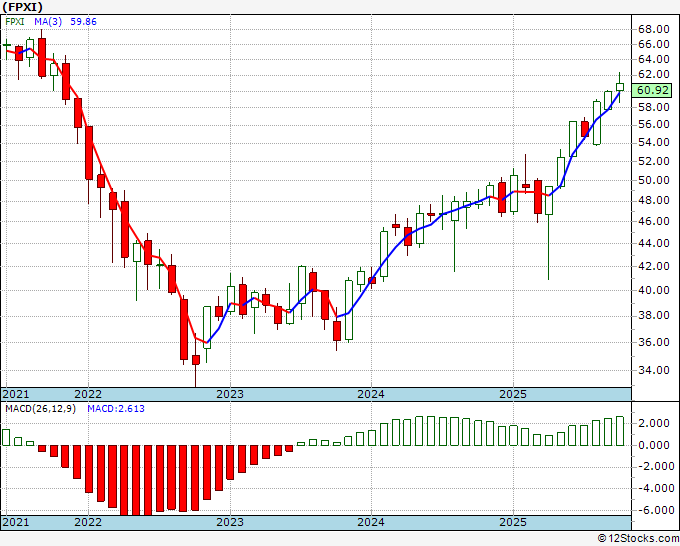Click the 62.00 price axis label

[654, 75]
